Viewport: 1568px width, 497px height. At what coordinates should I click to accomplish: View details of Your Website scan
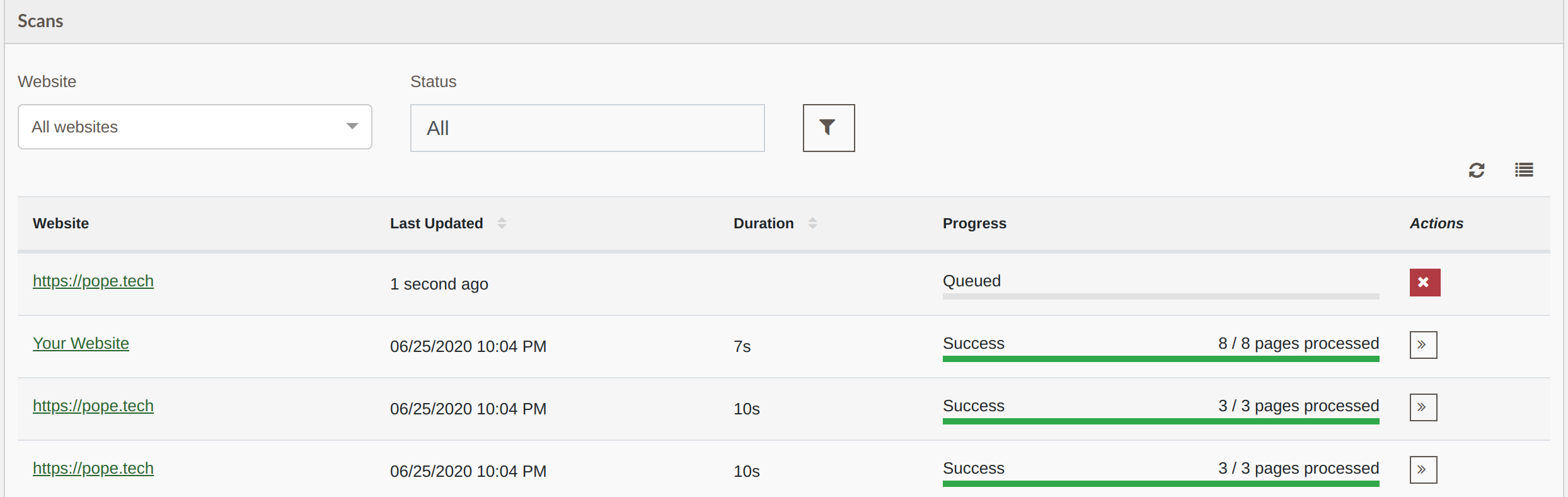[x=1424, y=345]
